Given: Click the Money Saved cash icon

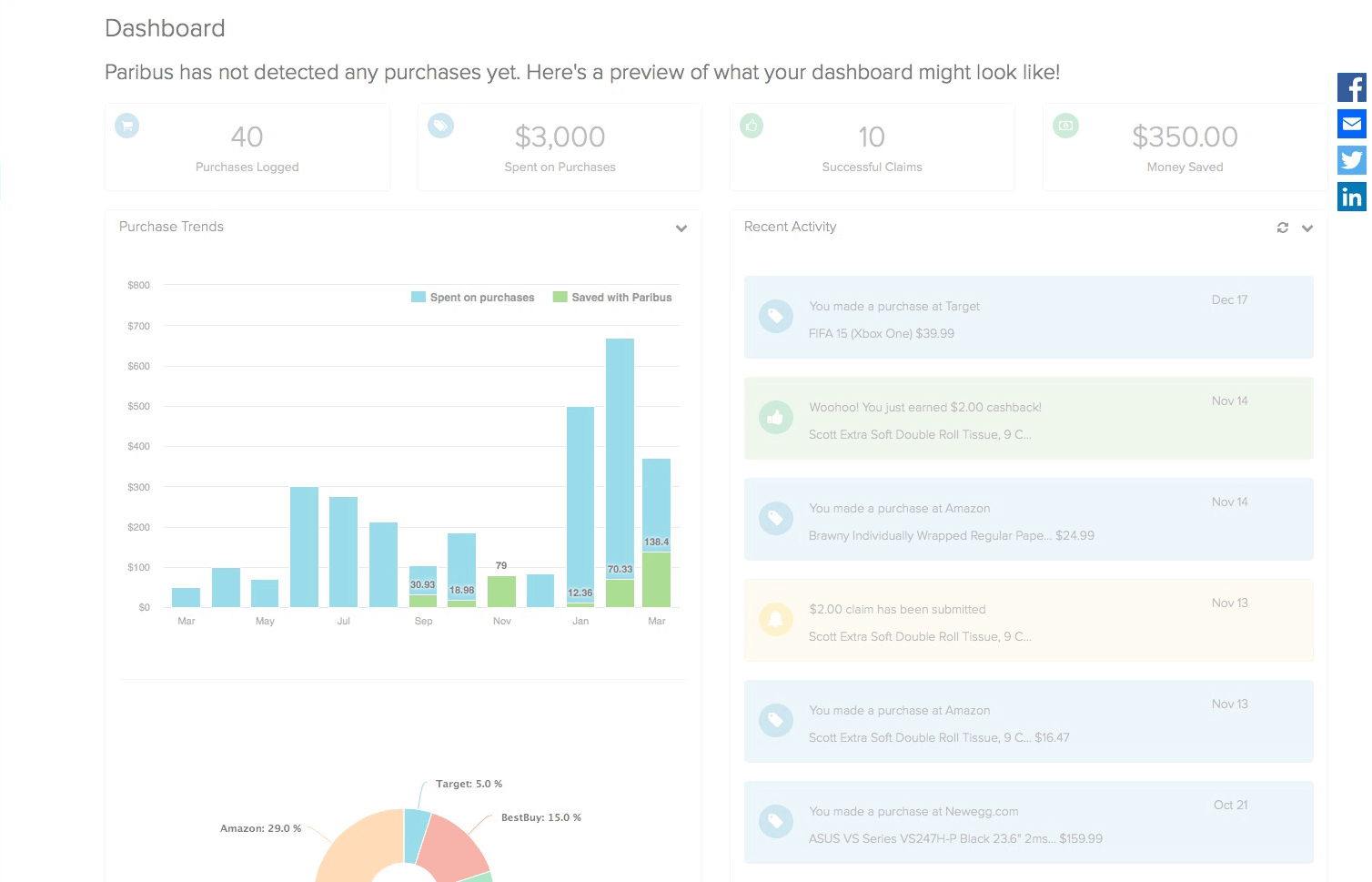Looking at the screenshot, I should (x=1065, y=126).
